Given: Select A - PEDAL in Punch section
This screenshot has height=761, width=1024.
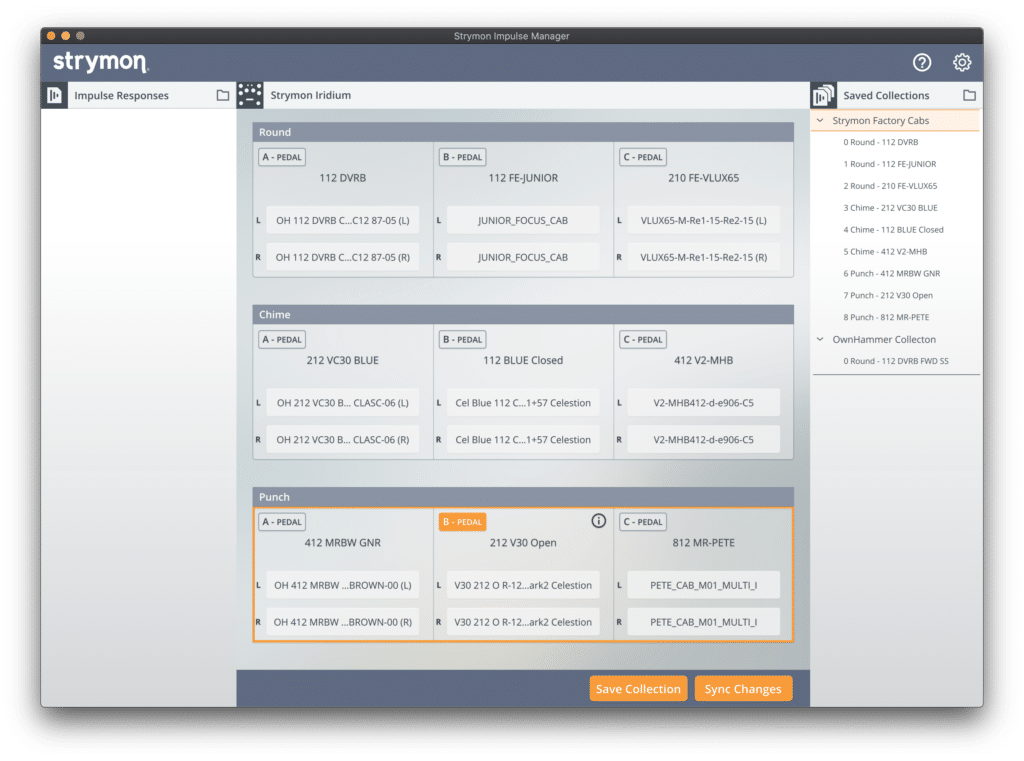Looking at the screenshot, I should (281, 522).
